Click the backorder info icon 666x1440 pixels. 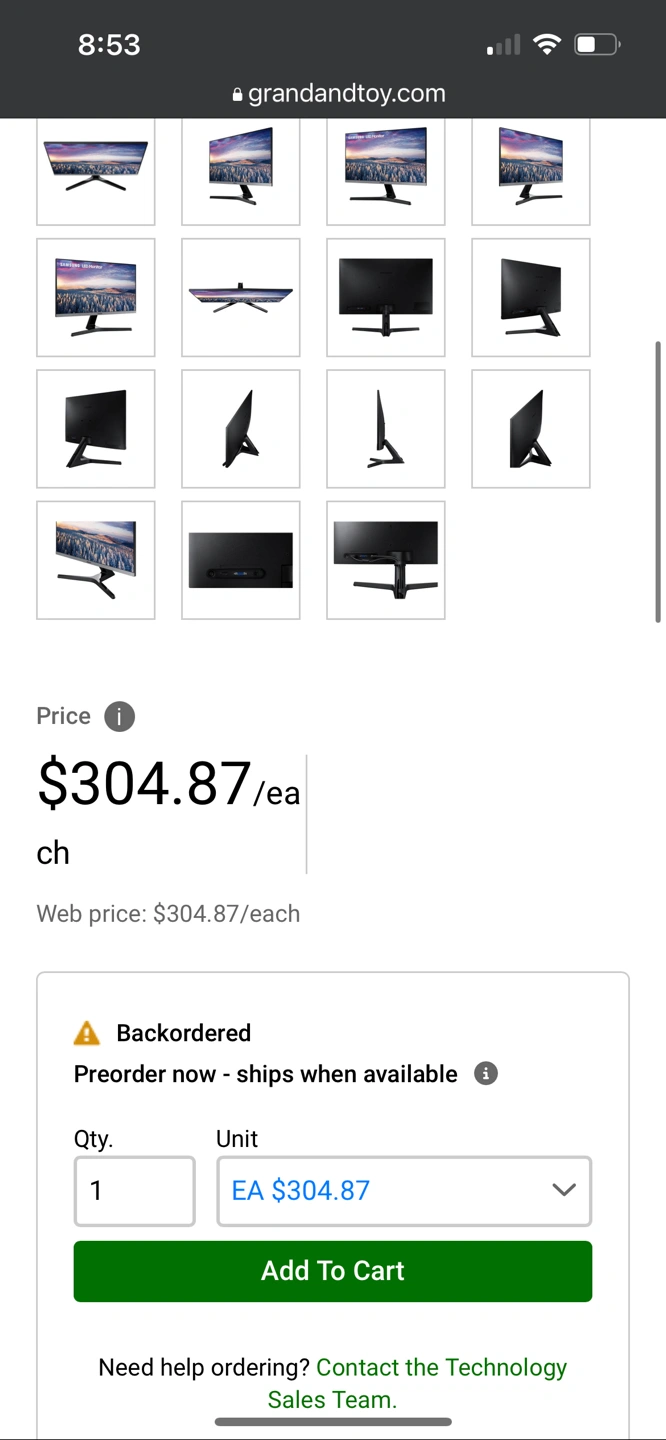click(x=486, y=1074)
